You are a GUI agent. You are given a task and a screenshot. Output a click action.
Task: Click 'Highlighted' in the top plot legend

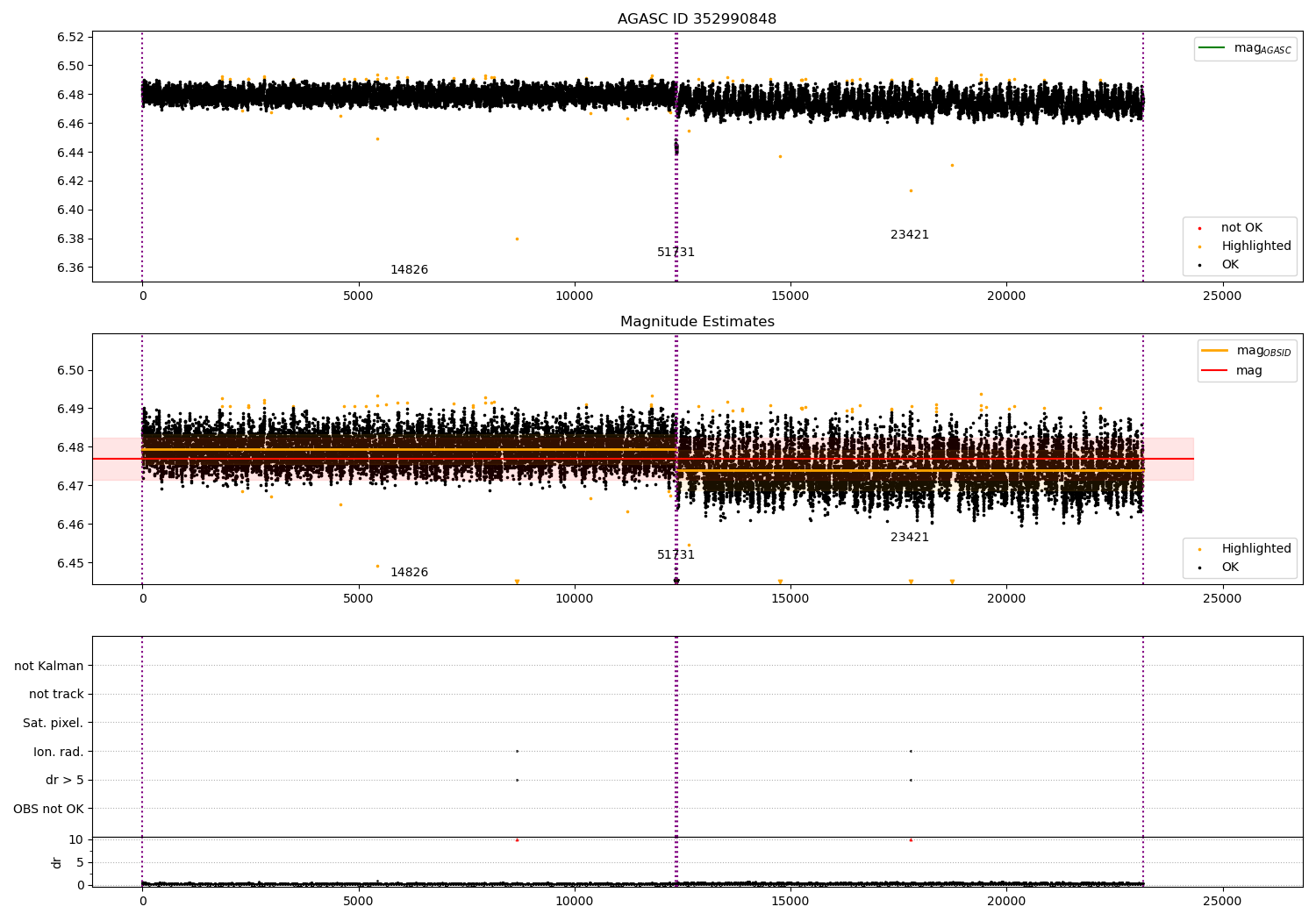click(1255, 246)
